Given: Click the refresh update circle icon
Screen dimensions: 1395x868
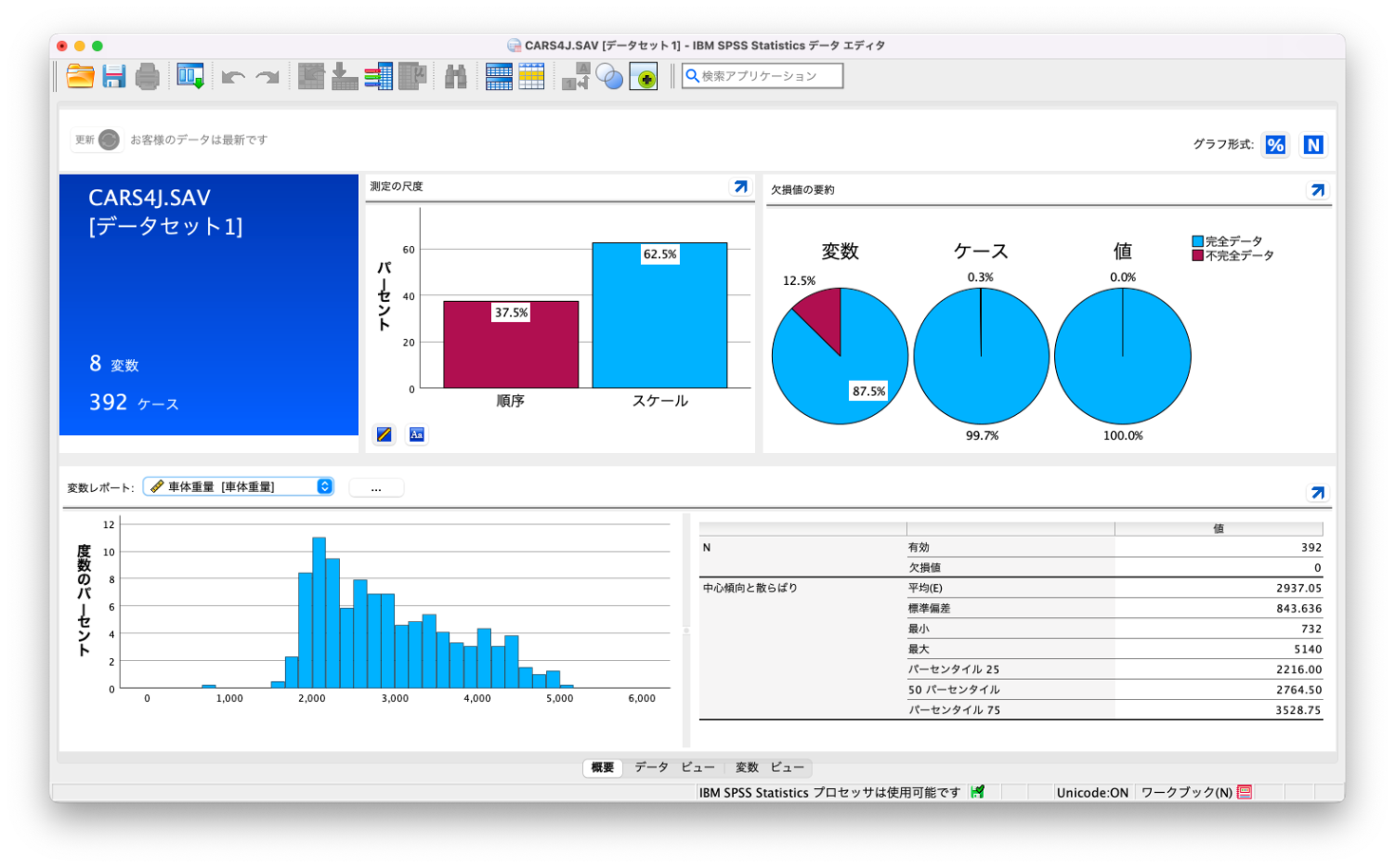Looking at the screenshot, I should point(109,140).
